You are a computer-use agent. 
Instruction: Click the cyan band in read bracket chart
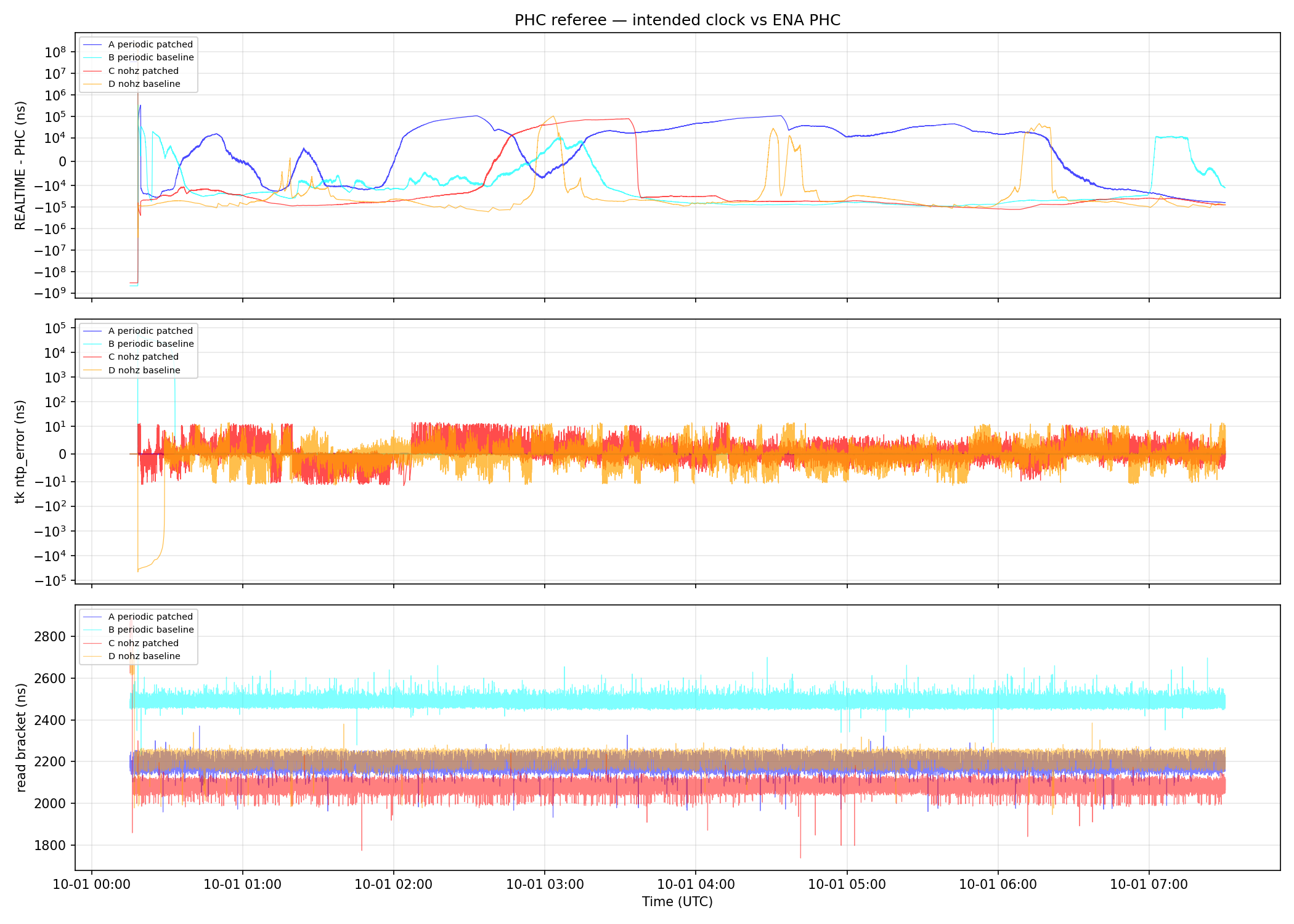678,700
